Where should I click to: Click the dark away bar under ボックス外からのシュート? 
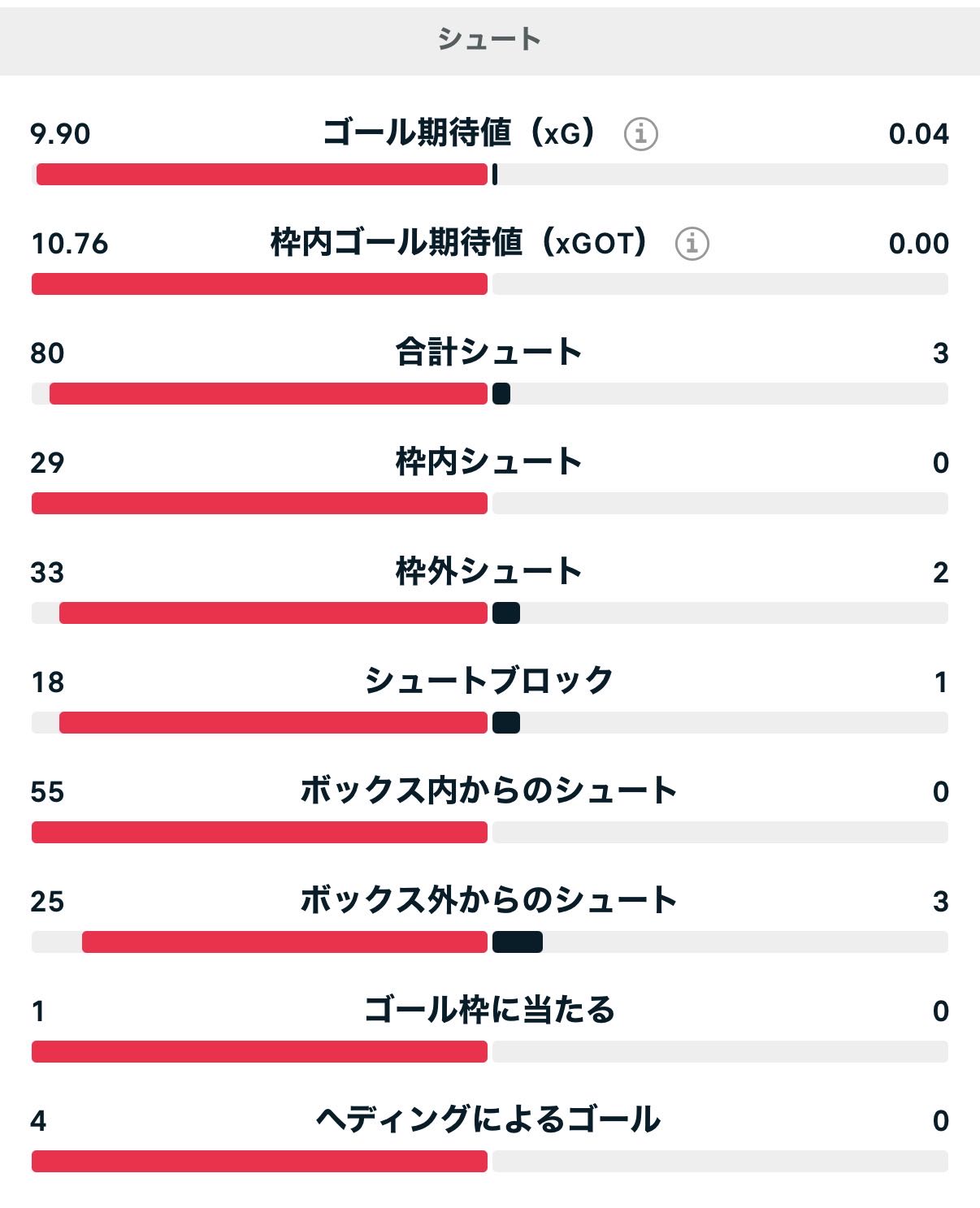(518, 942)
